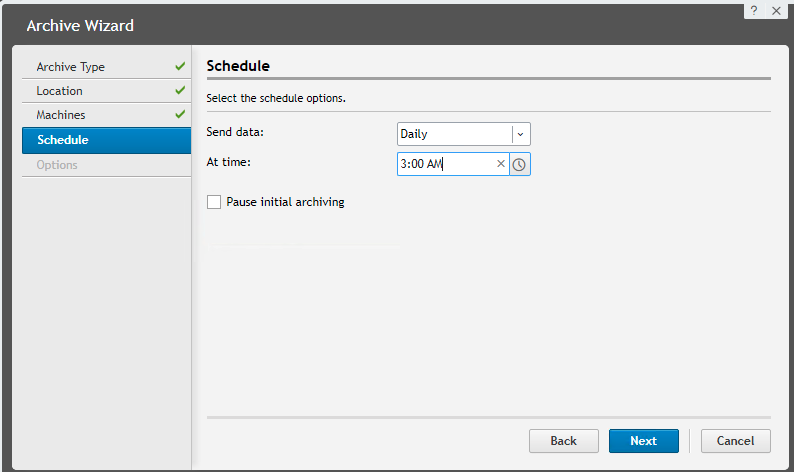The height and width of the screenshot is (472, 794).
Task: Cancel the archive wizard
Action: (x=735, y=441)
